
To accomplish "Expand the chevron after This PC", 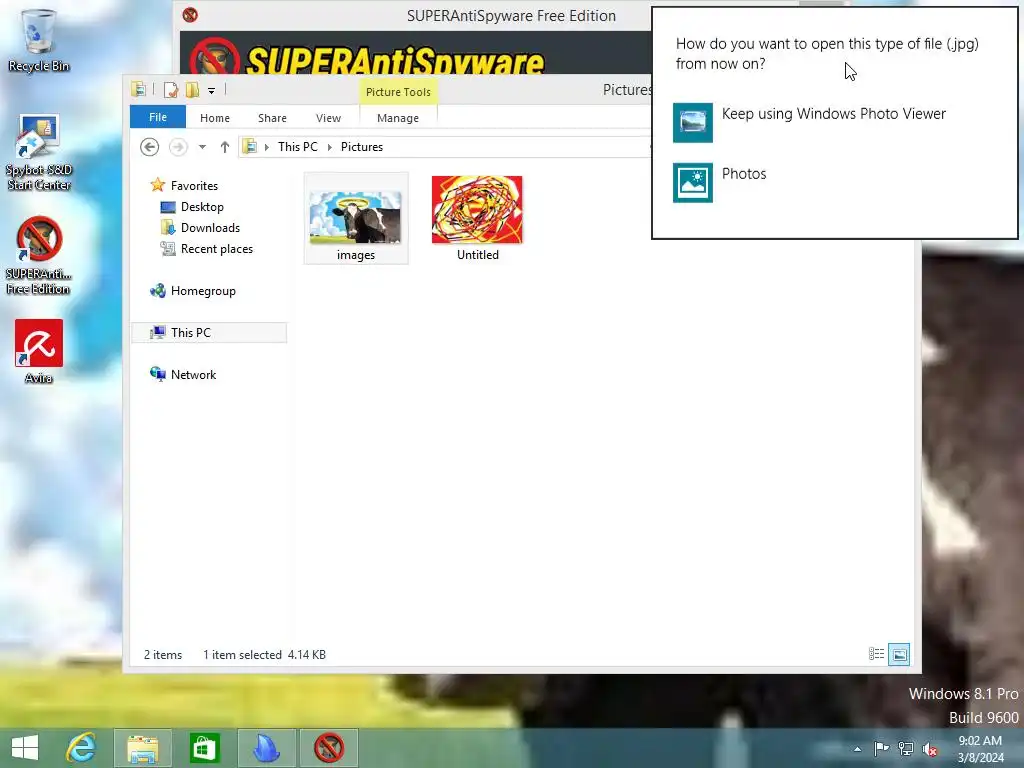I will (x=330, y=147).
